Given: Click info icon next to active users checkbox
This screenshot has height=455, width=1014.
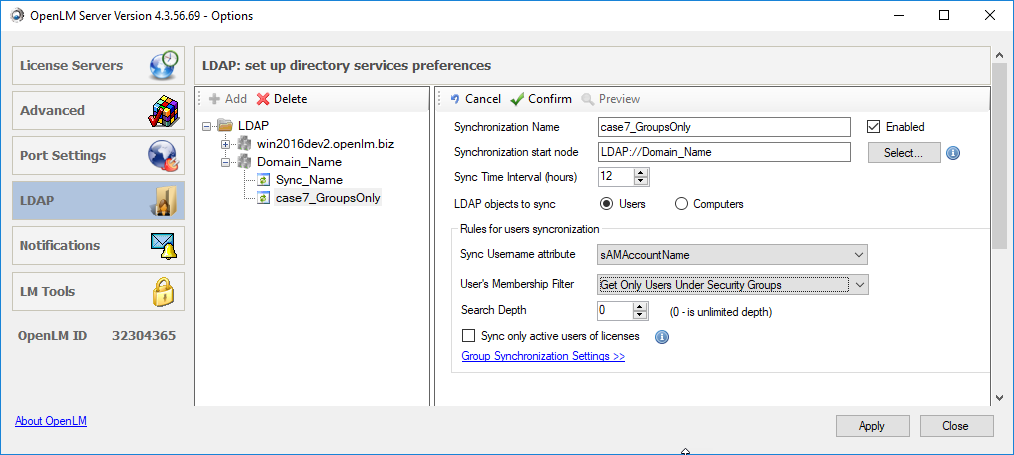Looking at the screenshot, I should 661,337.
